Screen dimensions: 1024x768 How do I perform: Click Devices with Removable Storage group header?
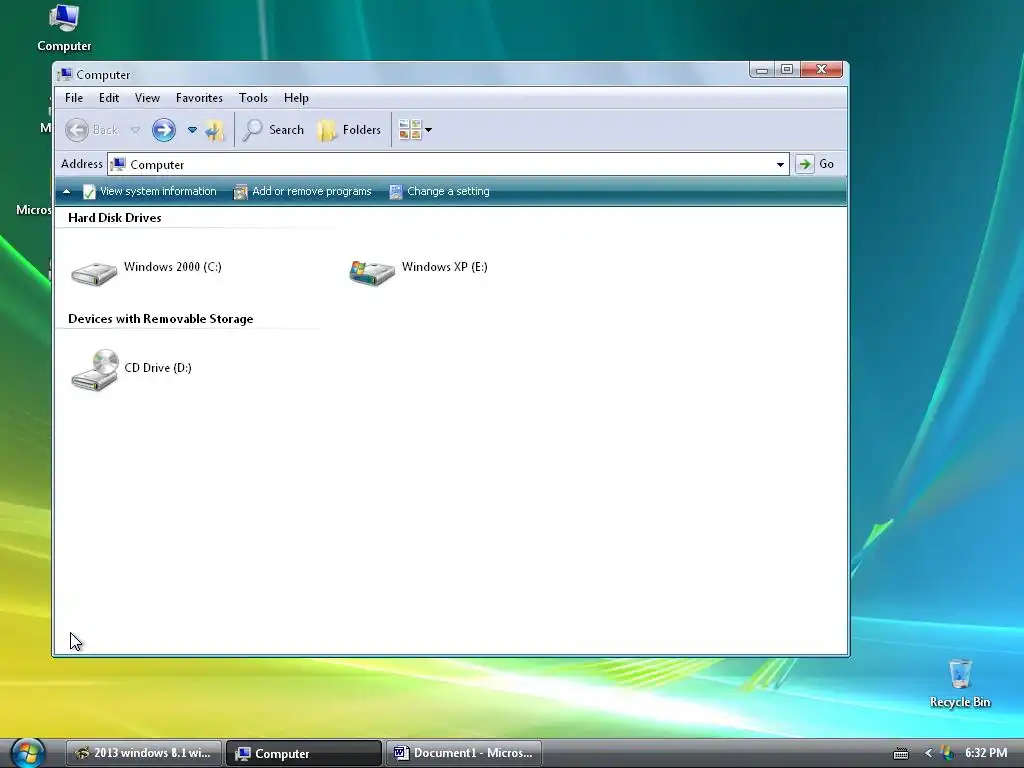(x=161, y=319)
